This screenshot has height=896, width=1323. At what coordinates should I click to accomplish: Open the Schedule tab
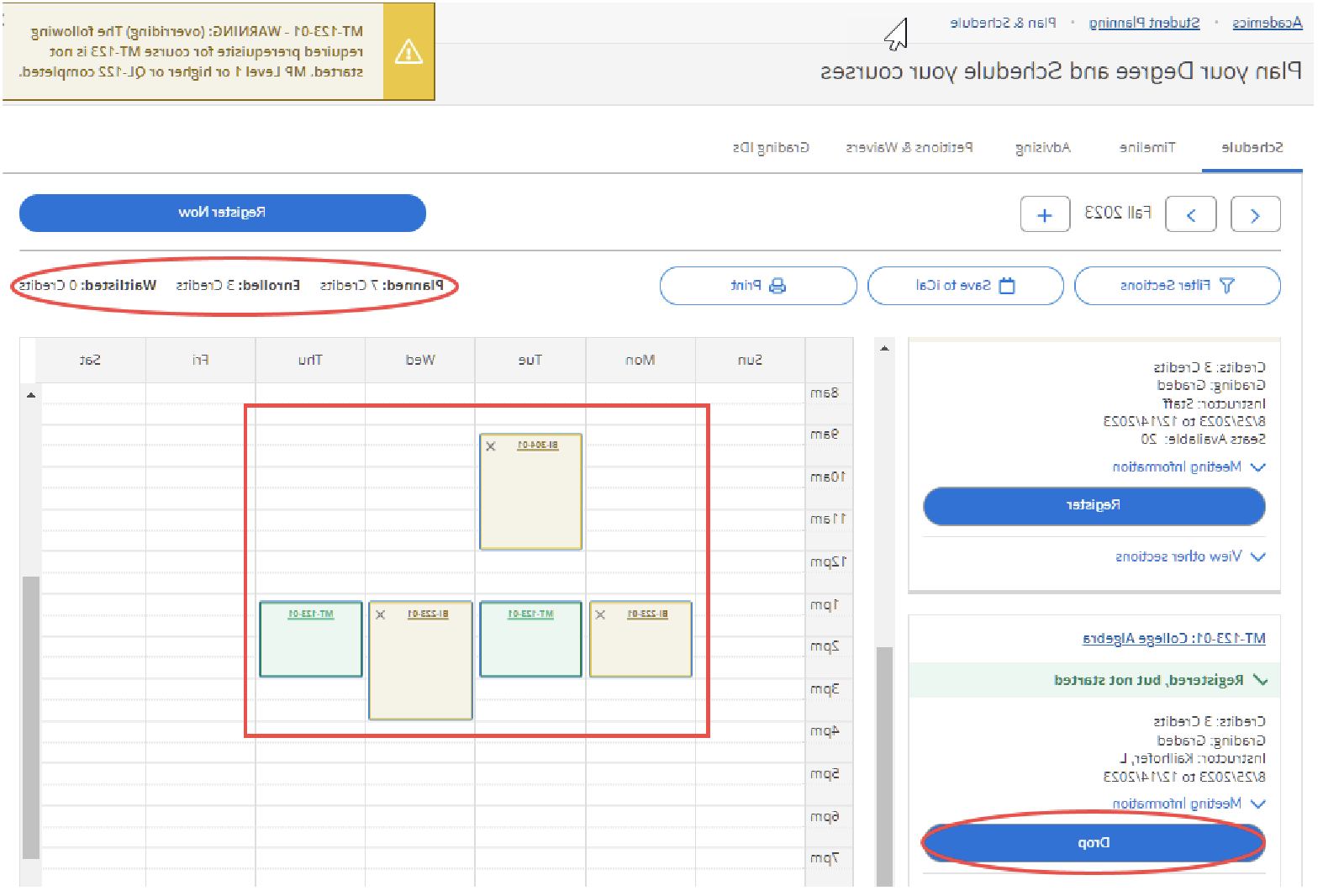(x=1252, y=147)
